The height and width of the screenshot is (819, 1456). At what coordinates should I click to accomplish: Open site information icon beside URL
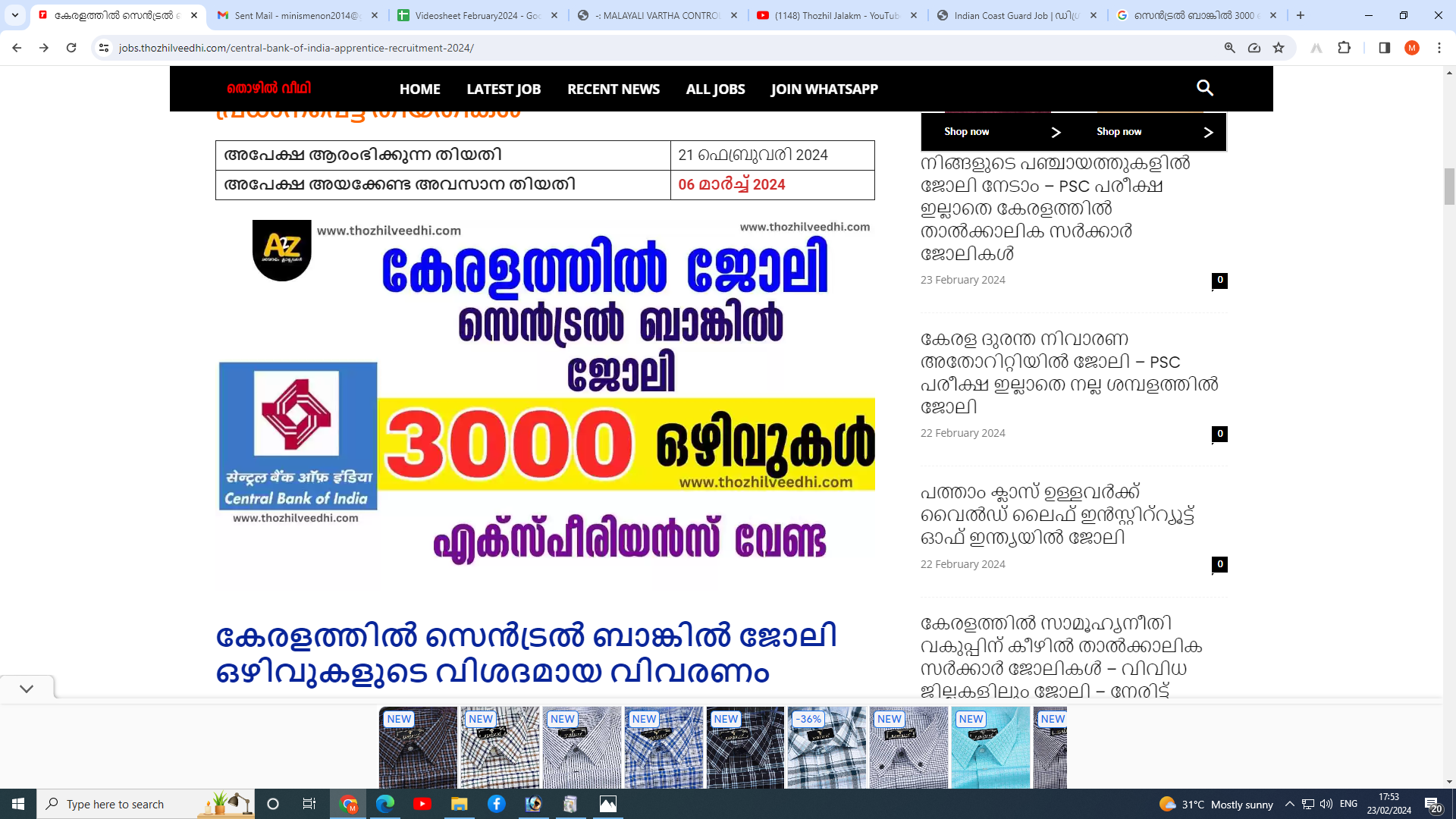[104, 48]
